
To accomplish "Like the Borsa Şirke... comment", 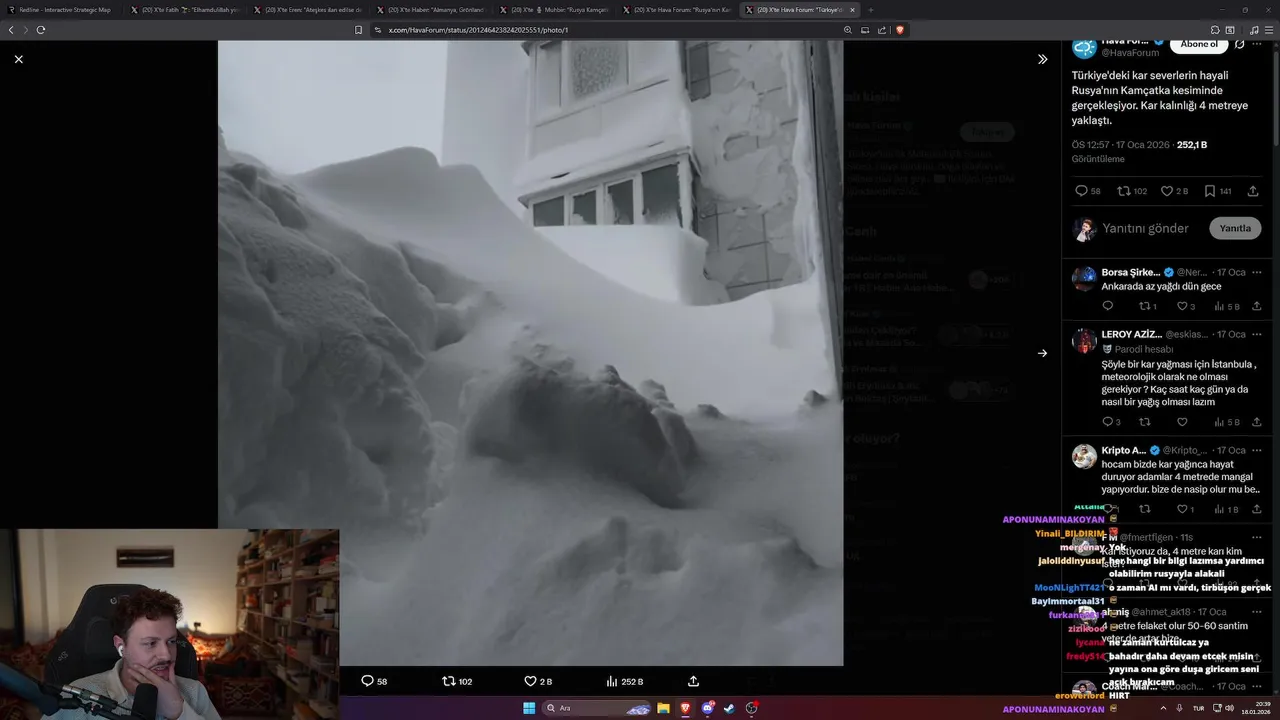I will point(1182,306).
